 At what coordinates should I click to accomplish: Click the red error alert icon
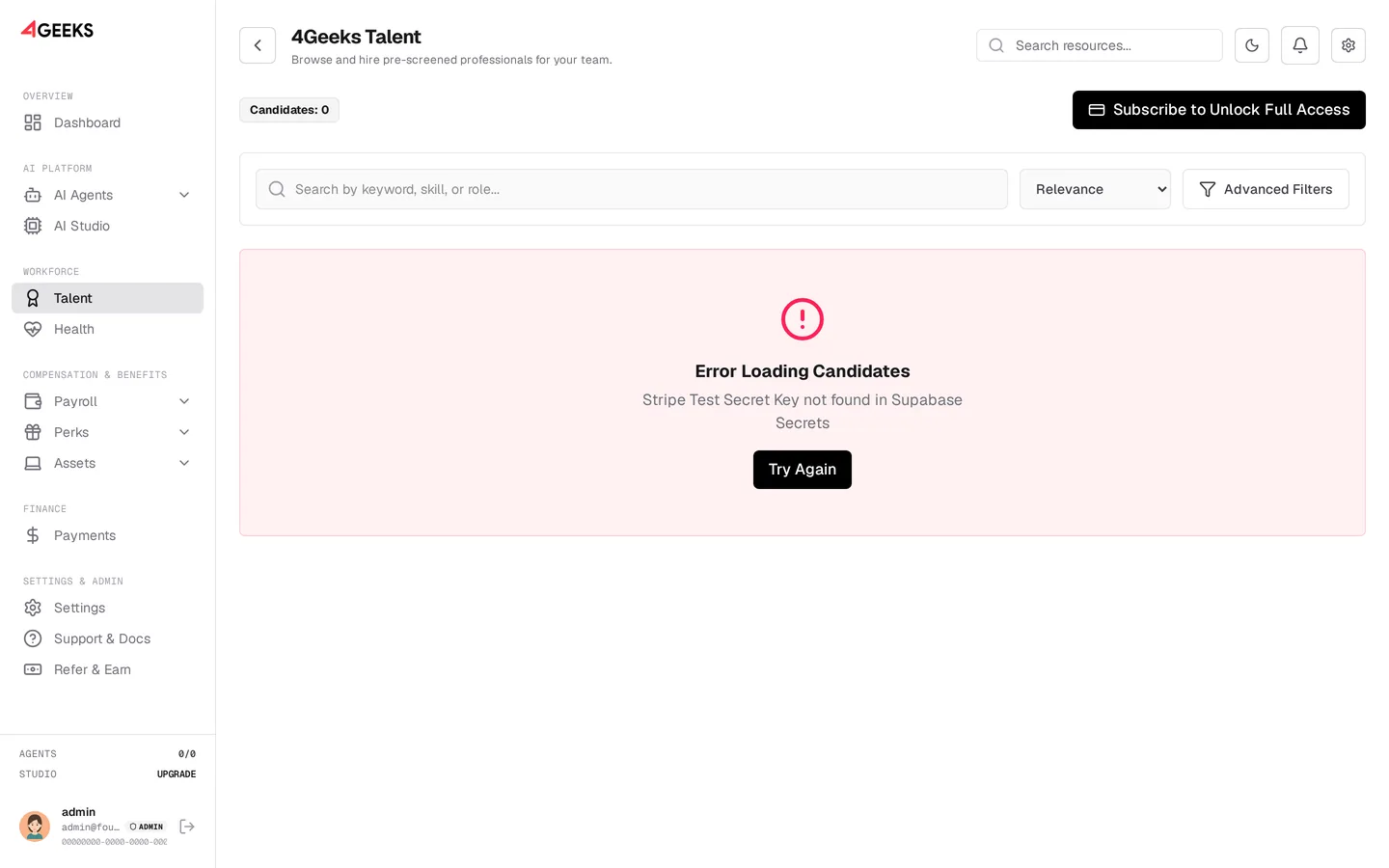click(803, 319)
